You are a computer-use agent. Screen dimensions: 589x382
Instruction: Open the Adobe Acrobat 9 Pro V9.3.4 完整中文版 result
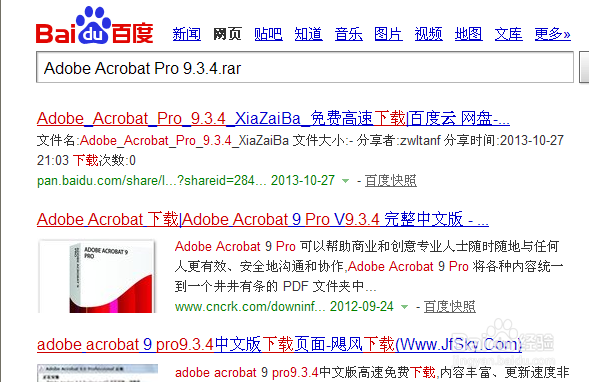[x=263, y=219]
